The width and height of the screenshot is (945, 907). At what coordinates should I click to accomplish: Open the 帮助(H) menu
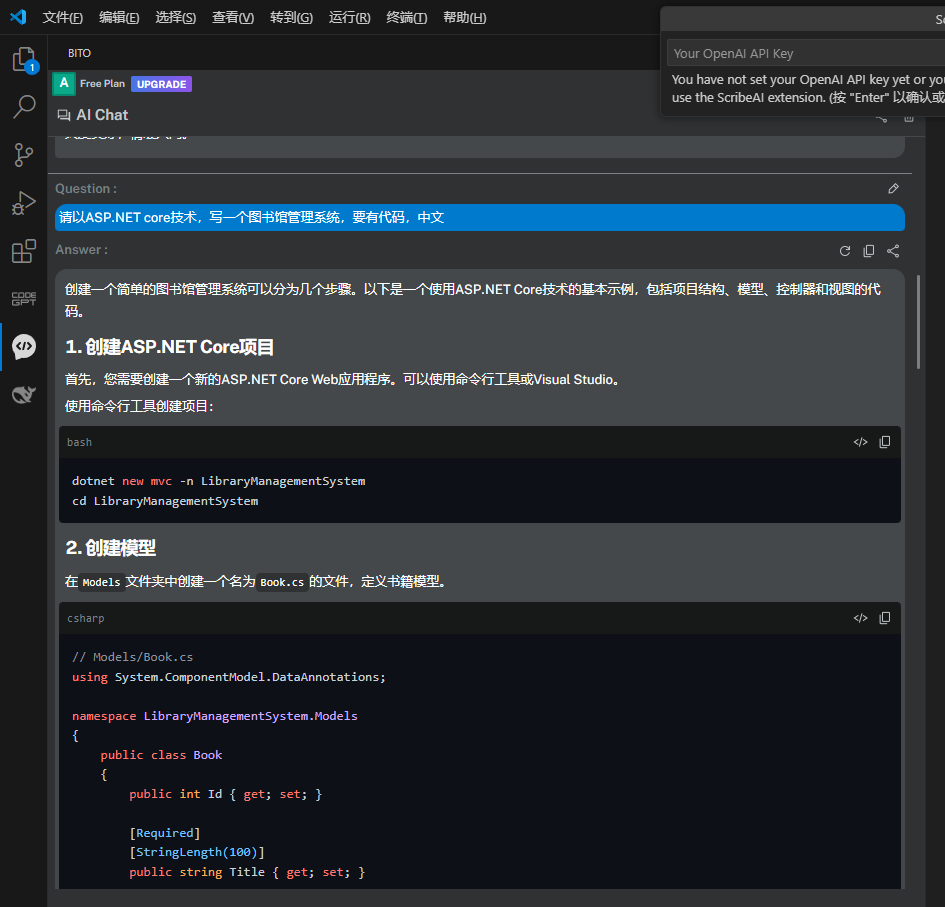pyautogui.click(x=465, y=17)
